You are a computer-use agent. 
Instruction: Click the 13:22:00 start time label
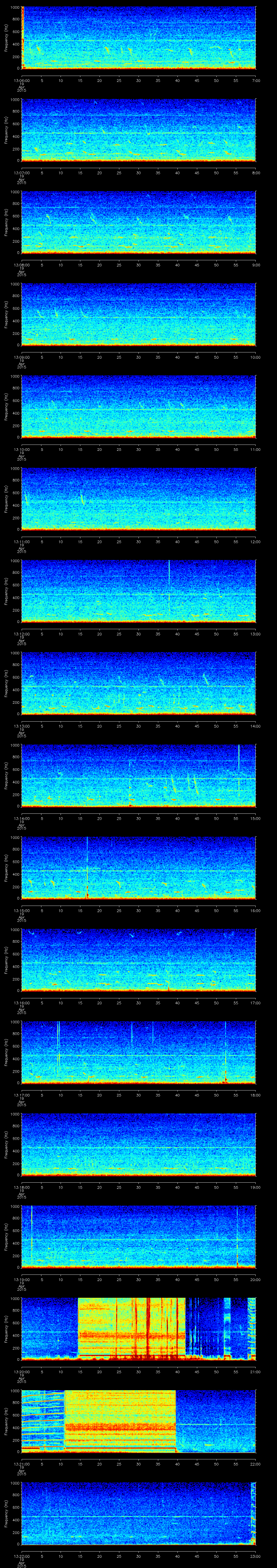point(21,1556)
